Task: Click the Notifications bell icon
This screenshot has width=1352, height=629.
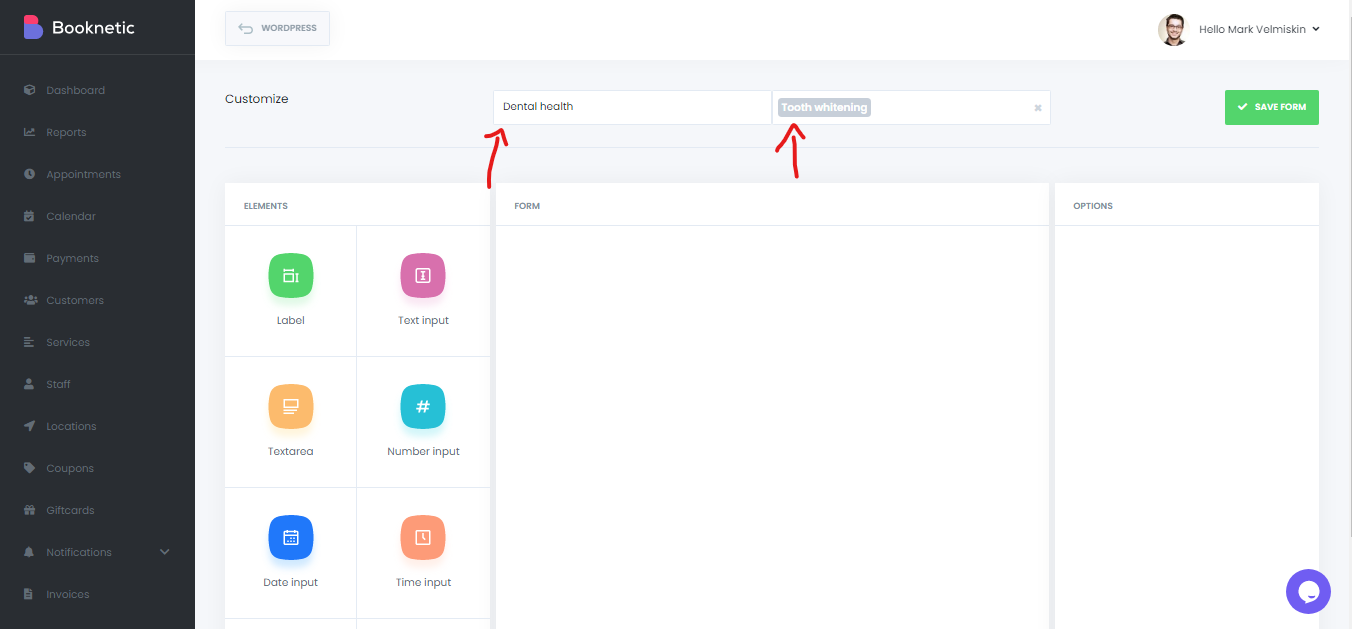Action: pyautogui.click(x=29, y=552)
